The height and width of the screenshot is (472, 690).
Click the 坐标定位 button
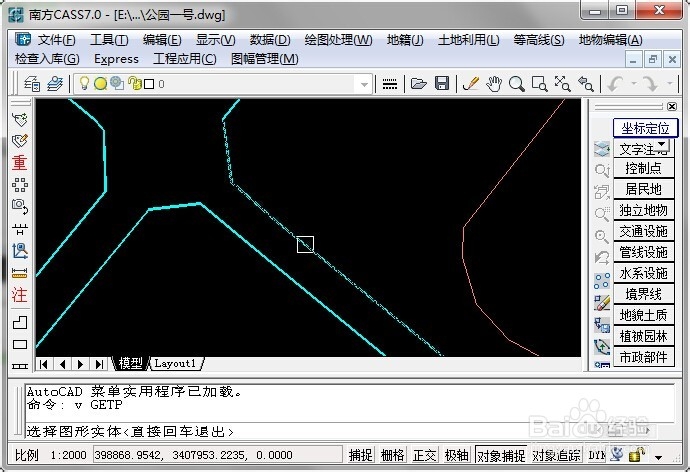pos(645,128)
